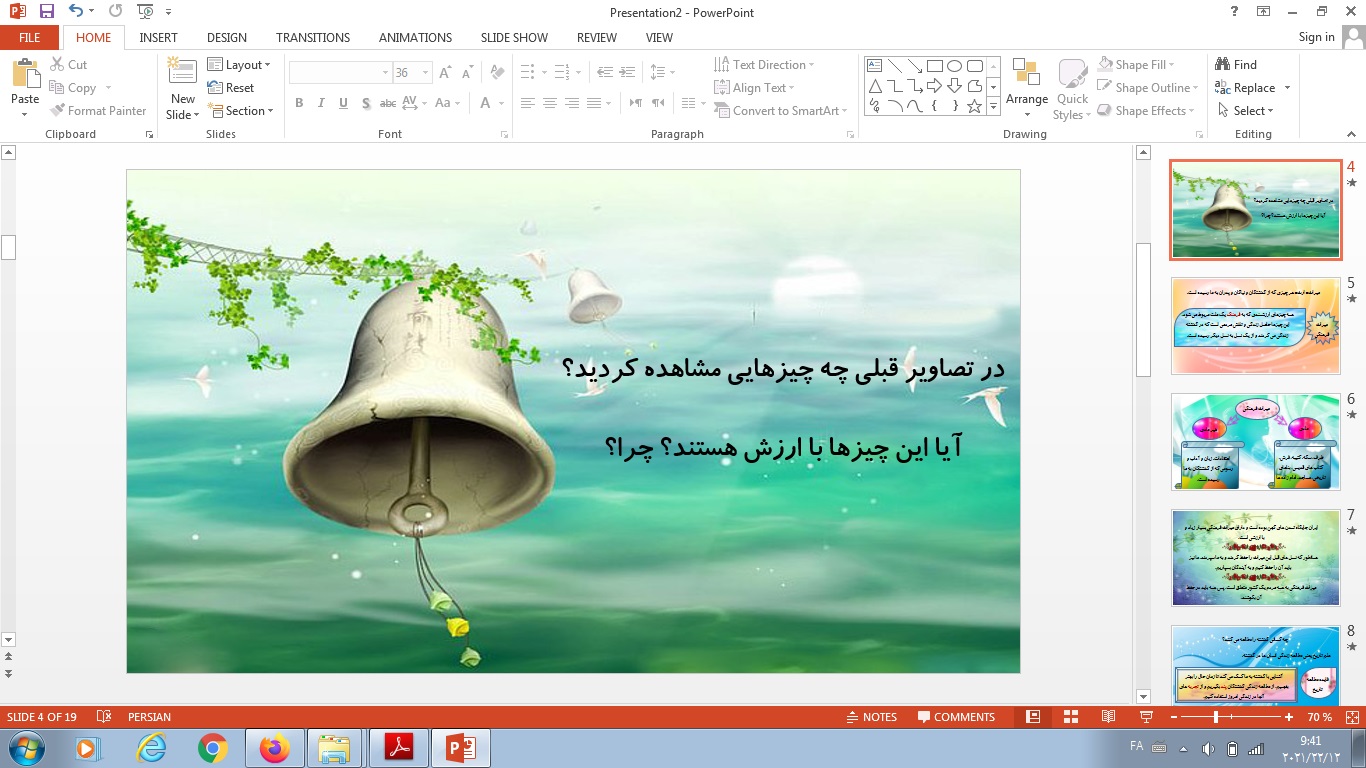
Task: Open the FILE menu tab
Action: point(30,38)
